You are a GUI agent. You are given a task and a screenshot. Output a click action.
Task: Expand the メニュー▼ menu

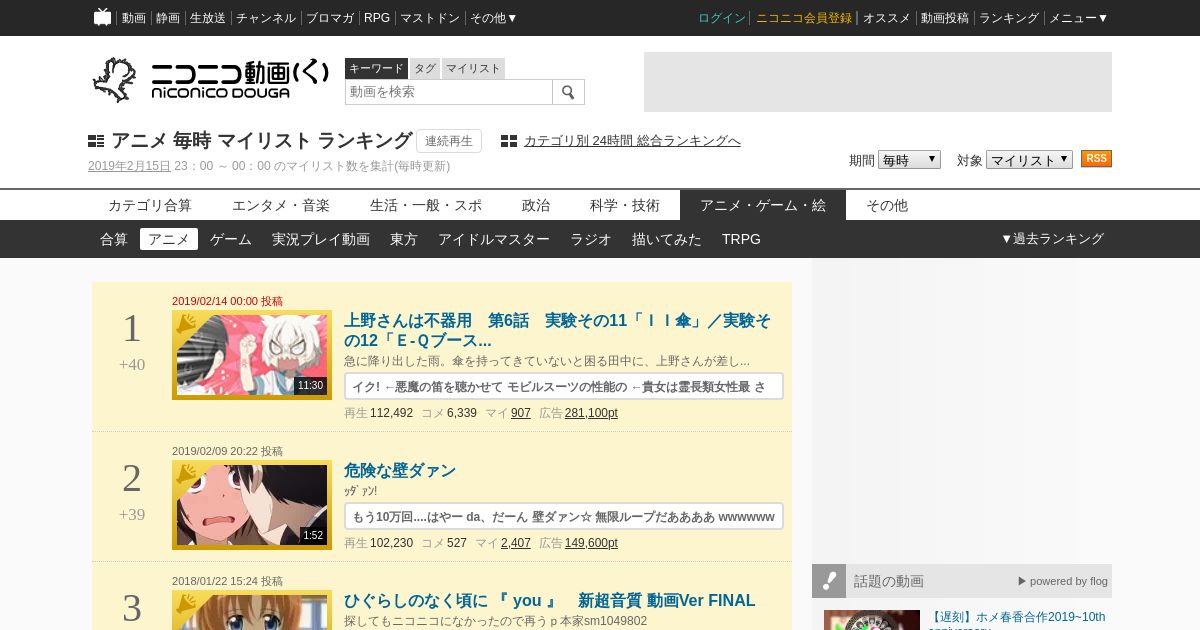(1078, 18)
